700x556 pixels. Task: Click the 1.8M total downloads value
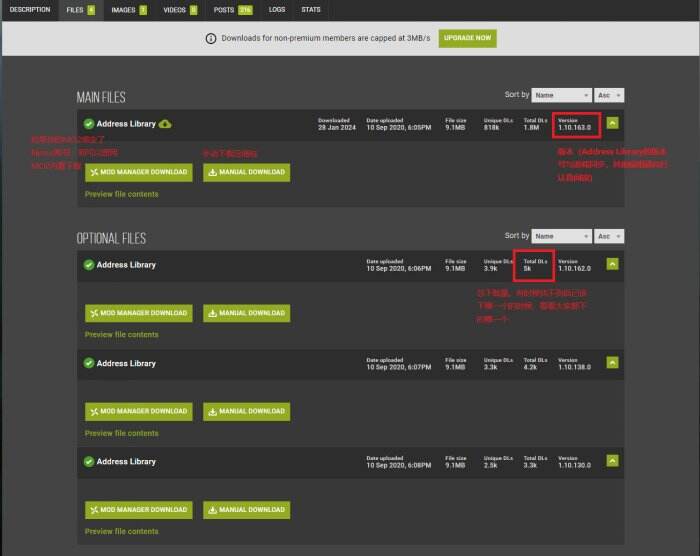(531, 128)
